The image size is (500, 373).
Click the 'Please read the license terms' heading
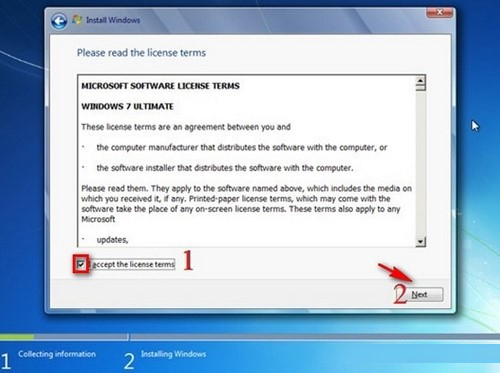[141, 53]
